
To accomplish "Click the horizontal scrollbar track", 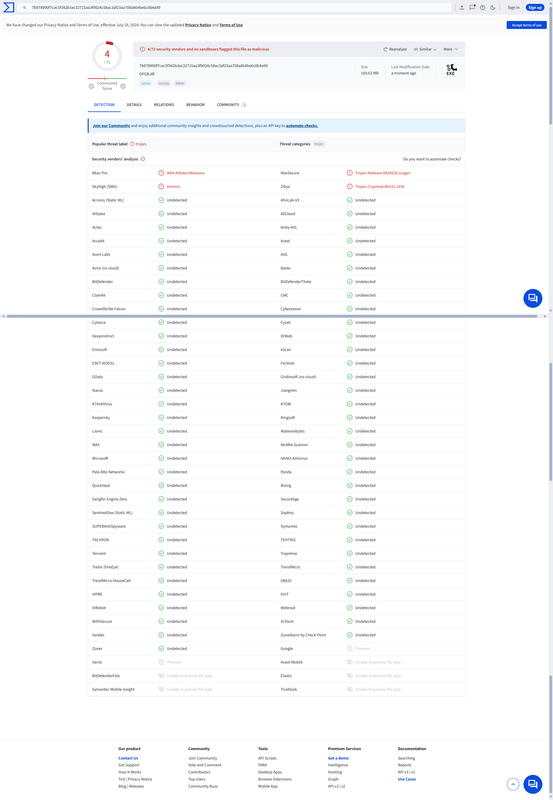I will (272, 316).
